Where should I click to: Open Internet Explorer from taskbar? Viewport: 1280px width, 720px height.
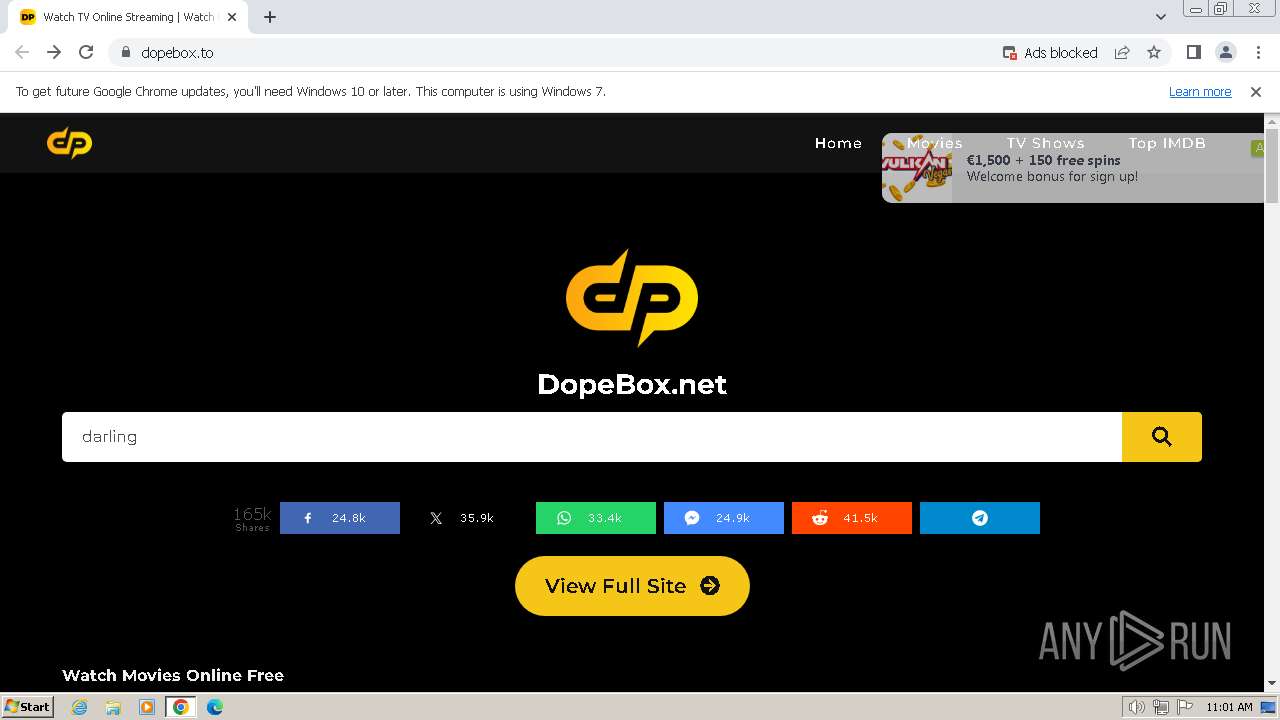(x=80, y=707)
